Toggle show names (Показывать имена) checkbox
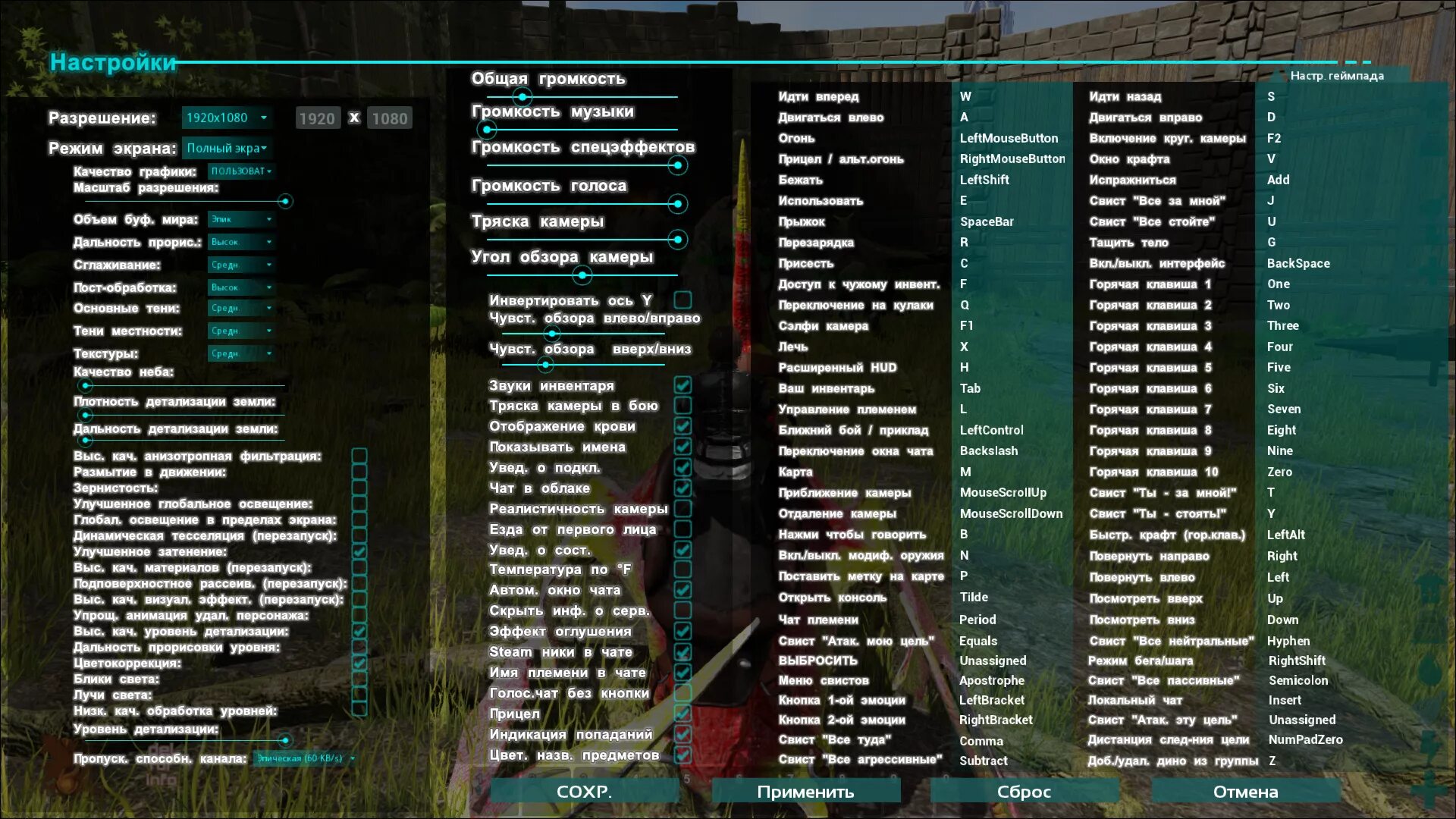This screenshot has height=819, width=1456. point(682,447)
